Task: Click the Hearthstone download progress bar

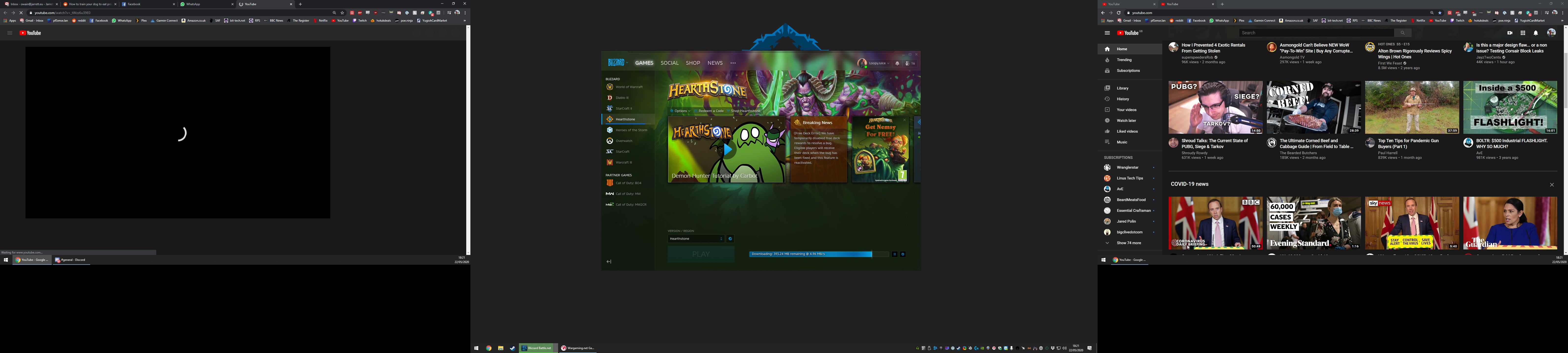Action: (x=819, y=254)
